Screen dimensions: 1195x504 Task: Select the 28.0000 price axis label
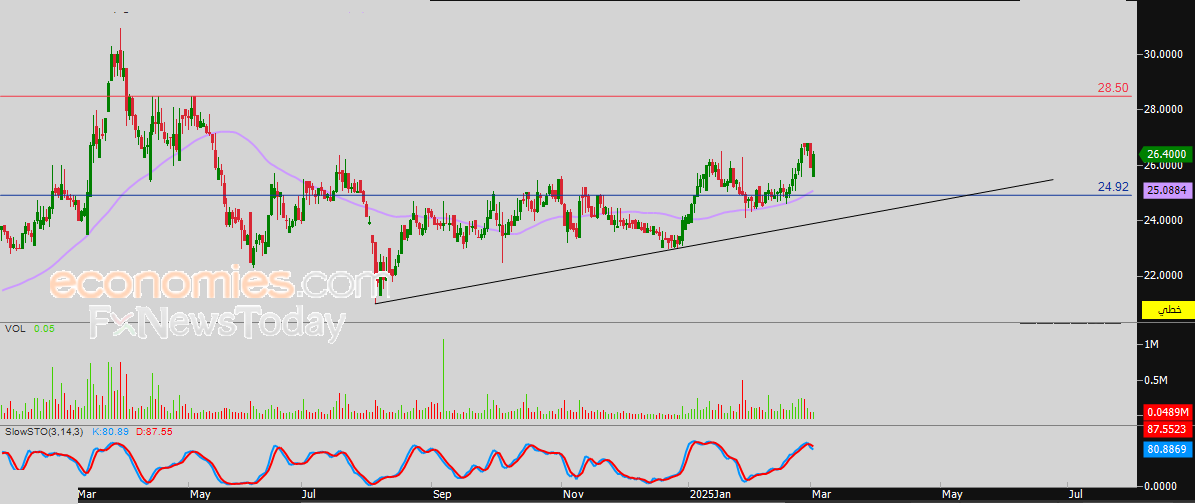tap(1162, 110)
